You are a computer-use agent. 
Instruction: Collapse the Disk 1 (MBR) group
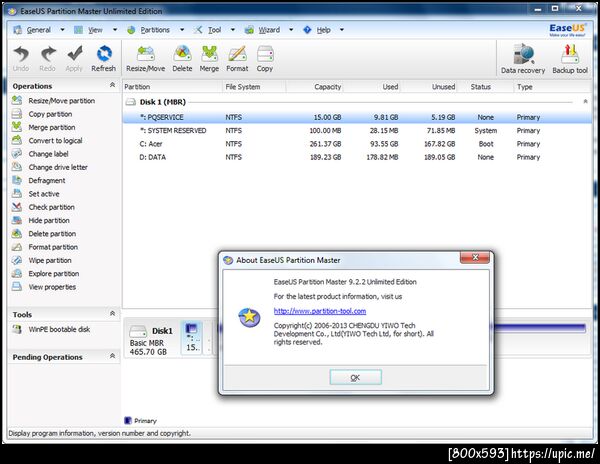(x=585, y=102)
